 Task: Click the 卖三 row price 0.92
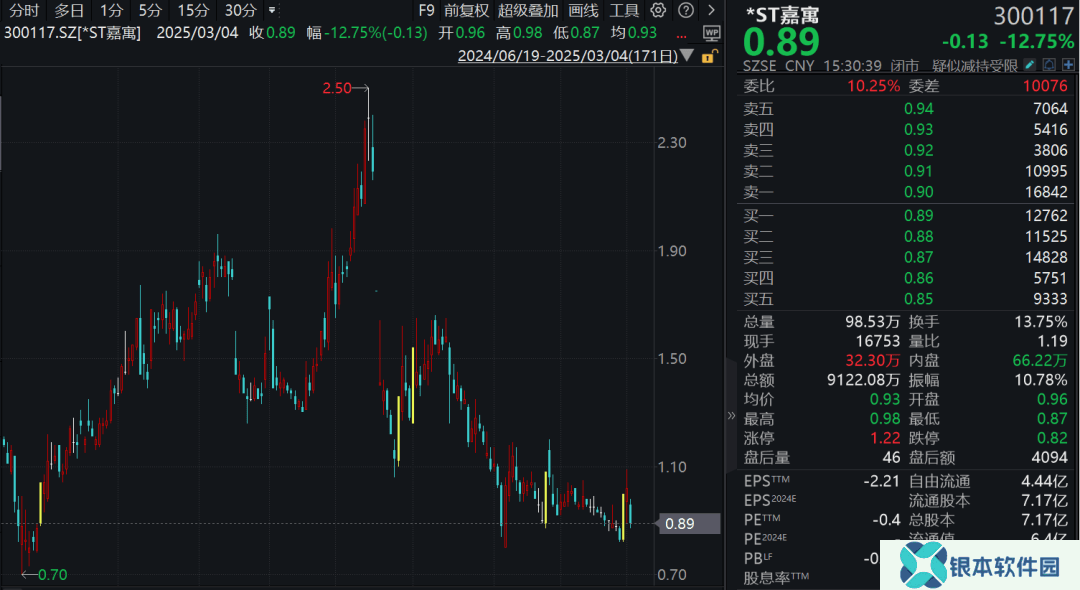(x=919, y=150)
